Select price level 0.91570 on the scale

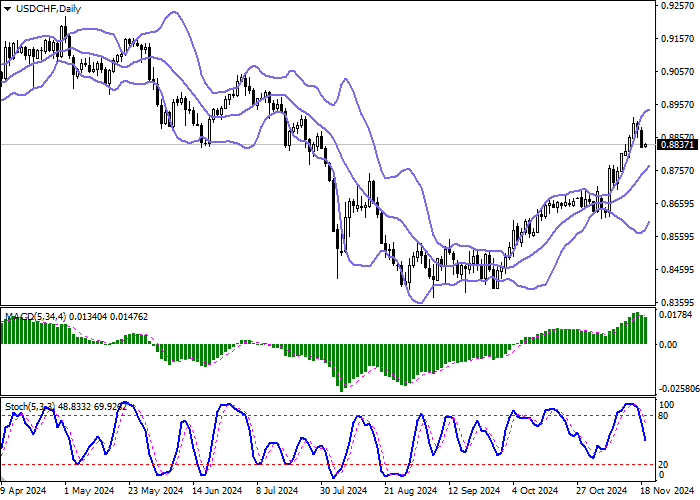[677, 39]
